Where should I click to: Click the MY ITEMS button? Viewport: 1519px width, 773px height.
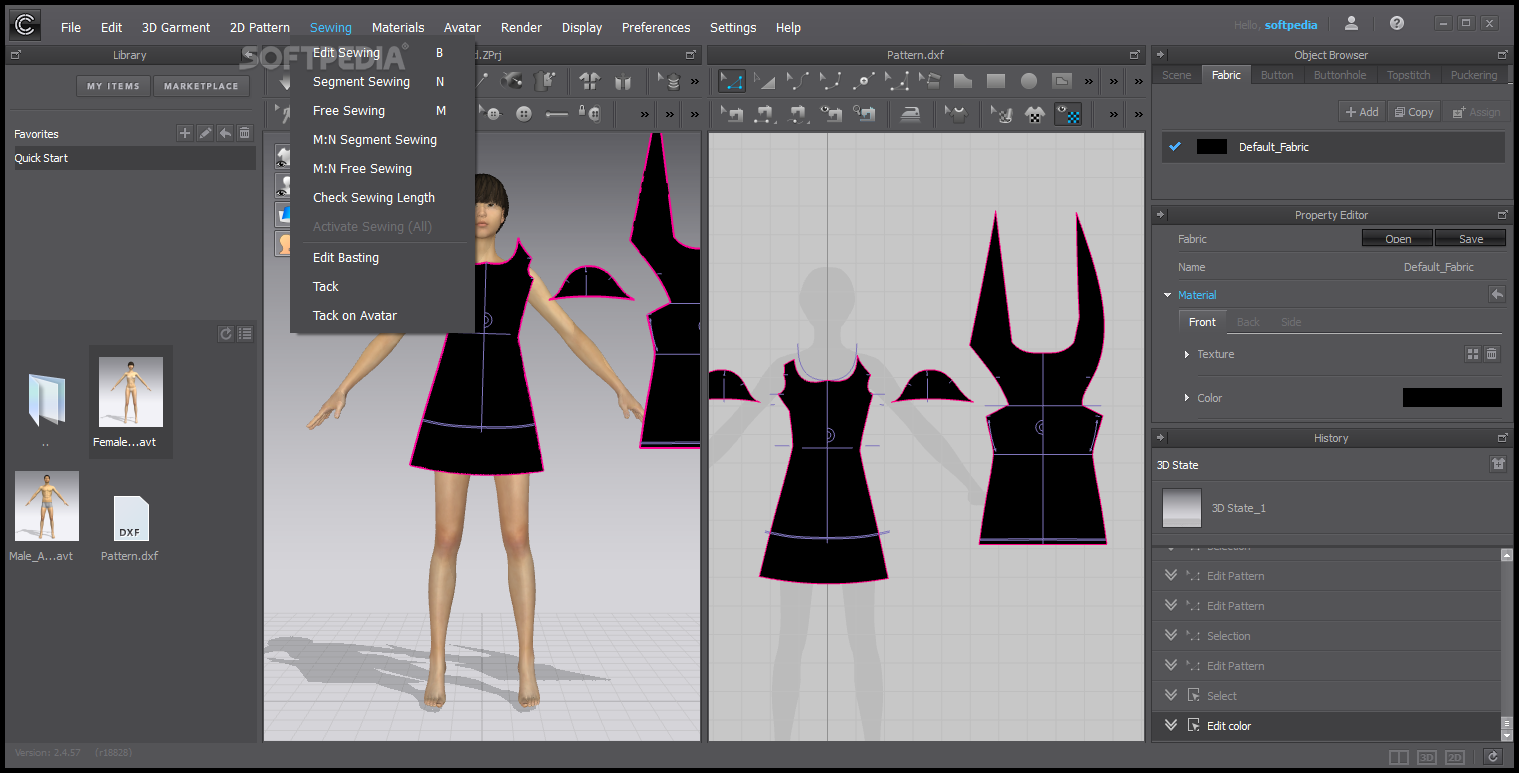pos(113,86)
